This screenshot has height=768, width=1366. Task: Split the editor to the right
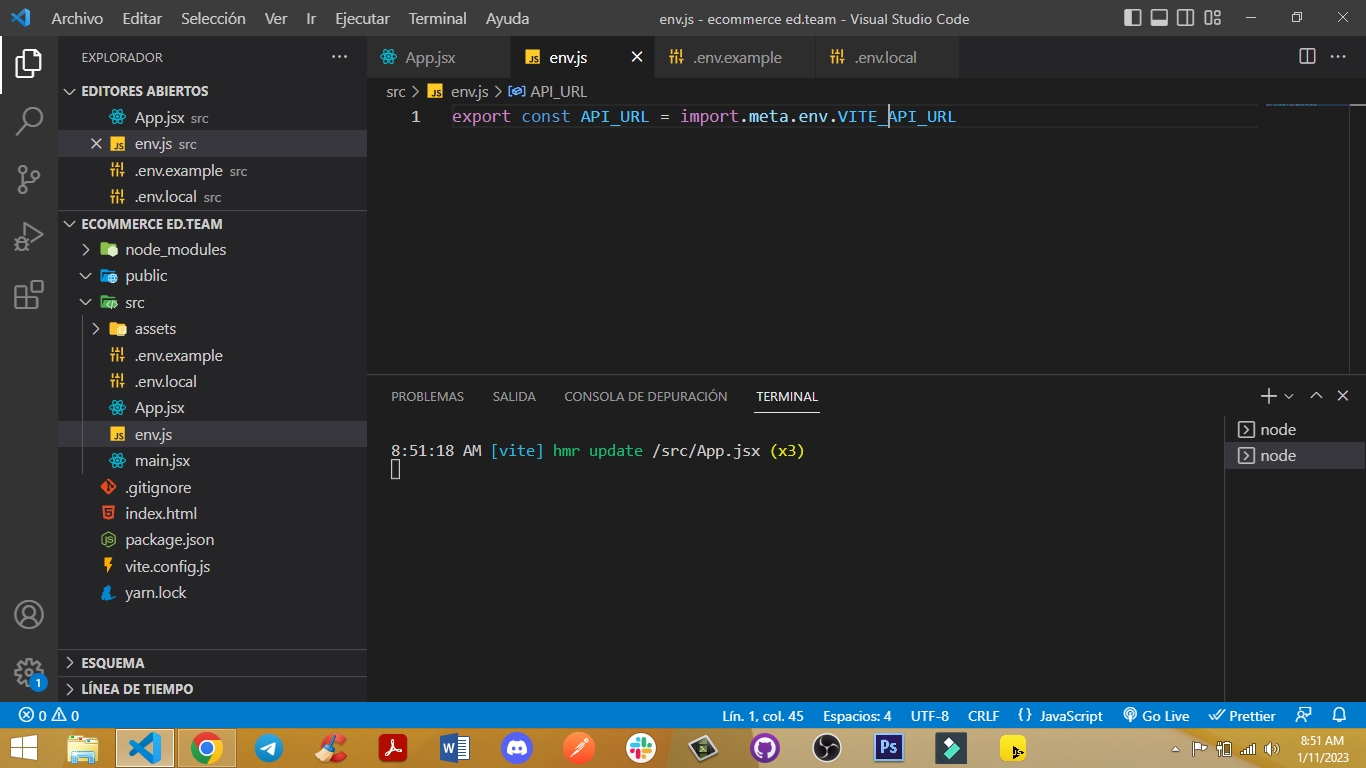[x=1307, y=57]
